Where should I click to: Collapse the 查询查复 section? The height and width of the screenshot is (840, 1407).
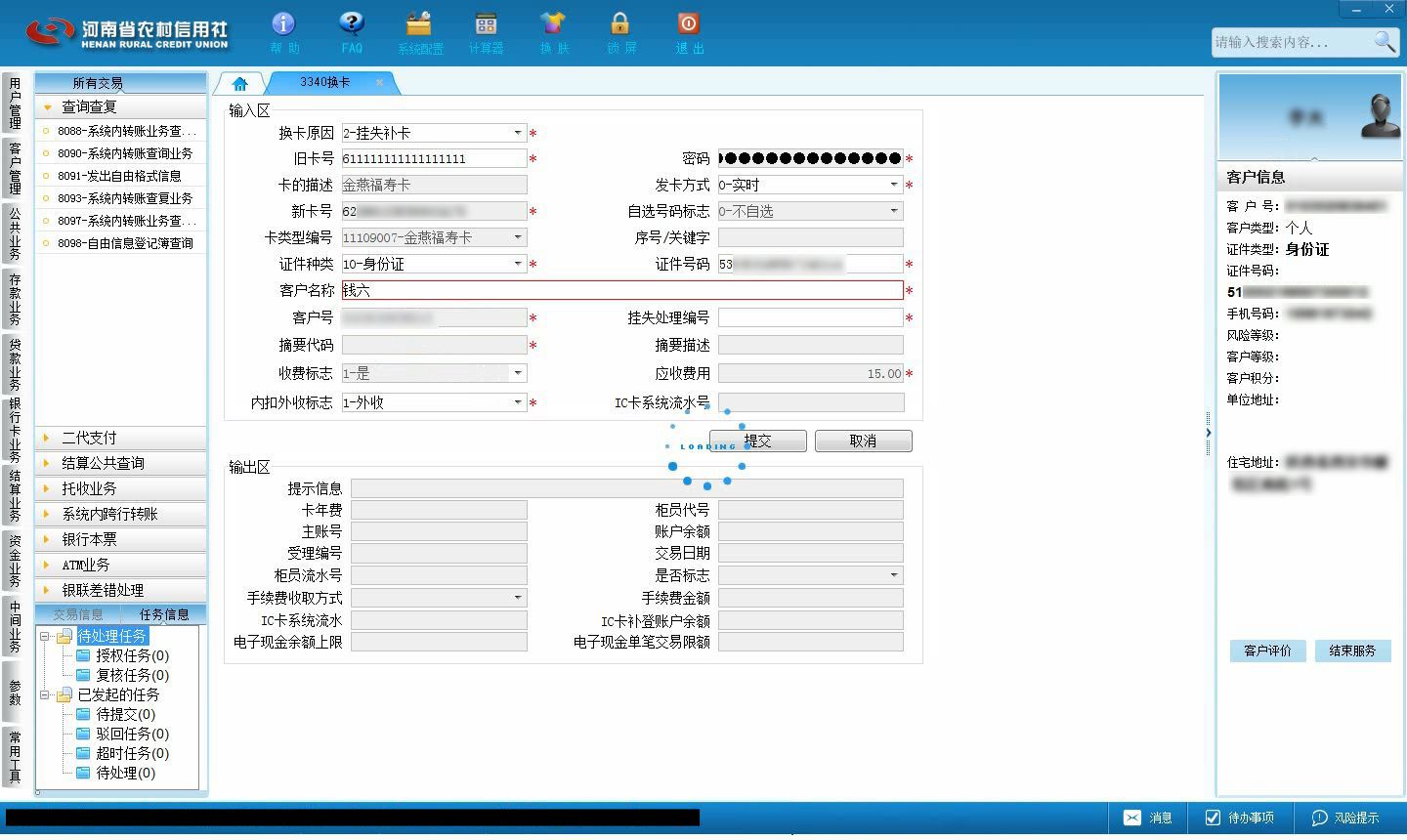tap(121, 106)
